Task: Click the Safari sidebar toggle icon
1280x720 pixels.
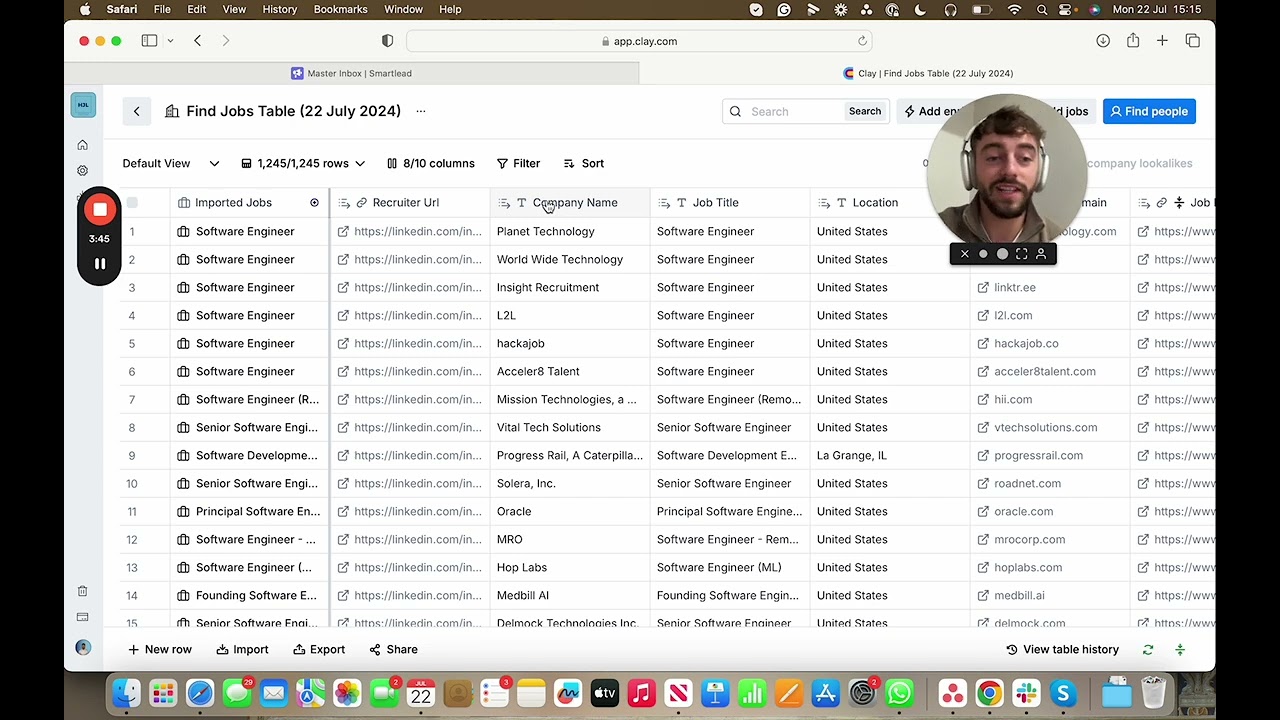Action: (x=150, y=41)
